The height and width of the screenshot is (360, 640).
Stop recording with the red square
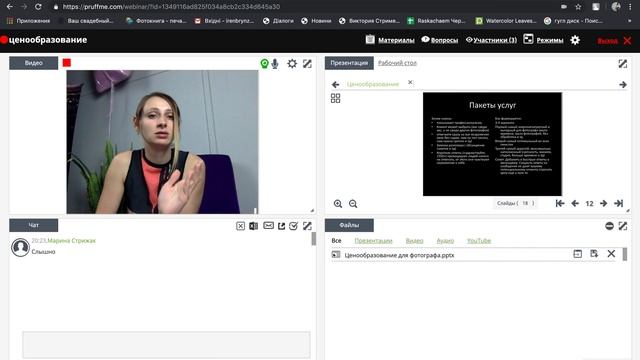pos(67,62)
